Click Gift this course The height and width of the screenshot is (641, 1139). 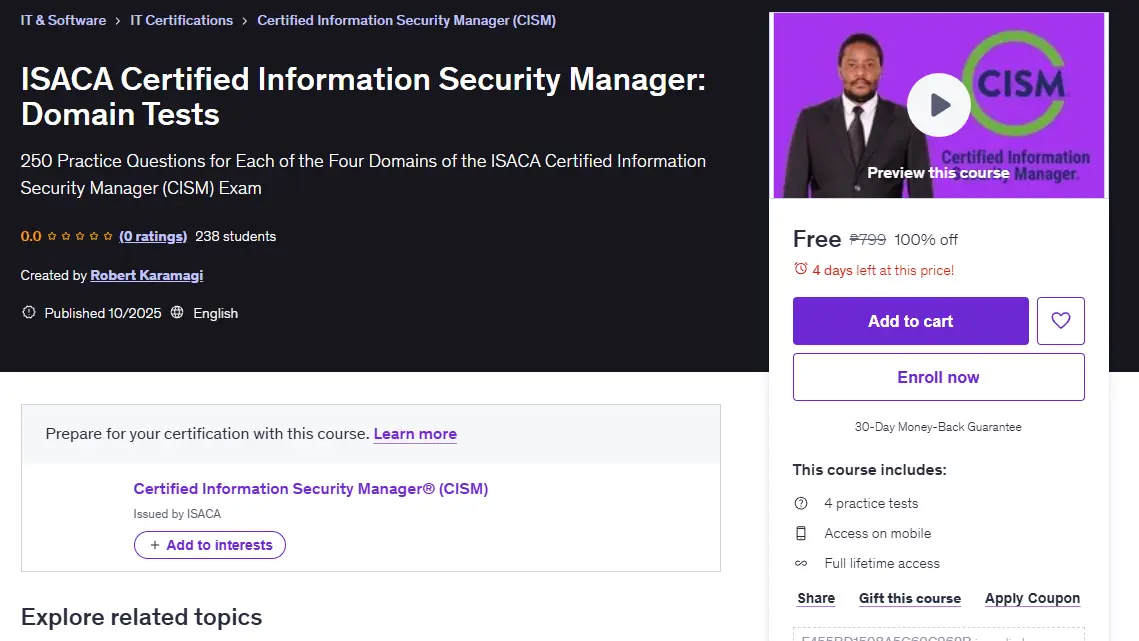[x=909, y=598]
